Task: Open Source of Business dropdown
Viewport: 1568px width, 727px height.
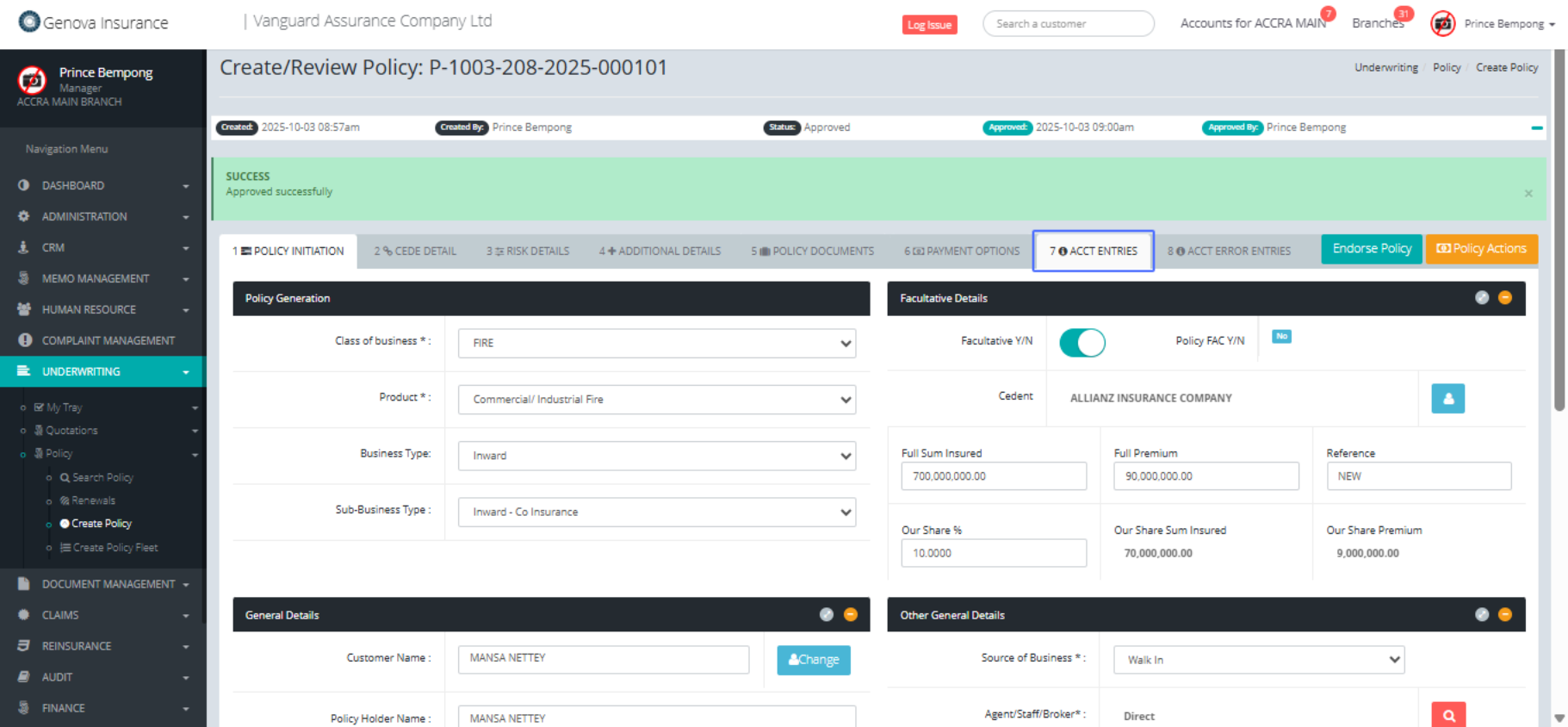Action: (x=1258, y=660)
